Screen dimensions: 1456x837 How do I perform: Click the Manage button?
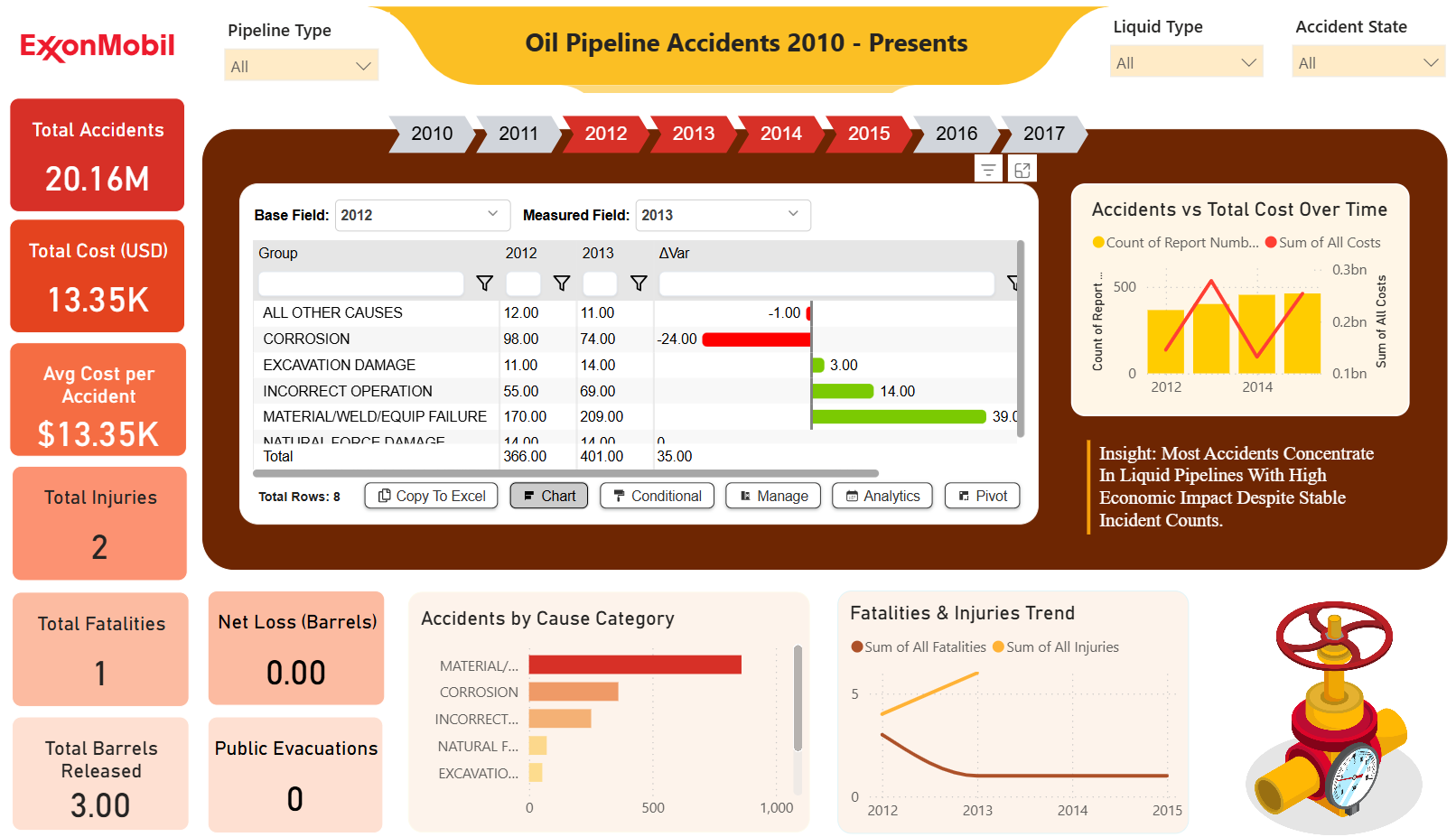773,496
